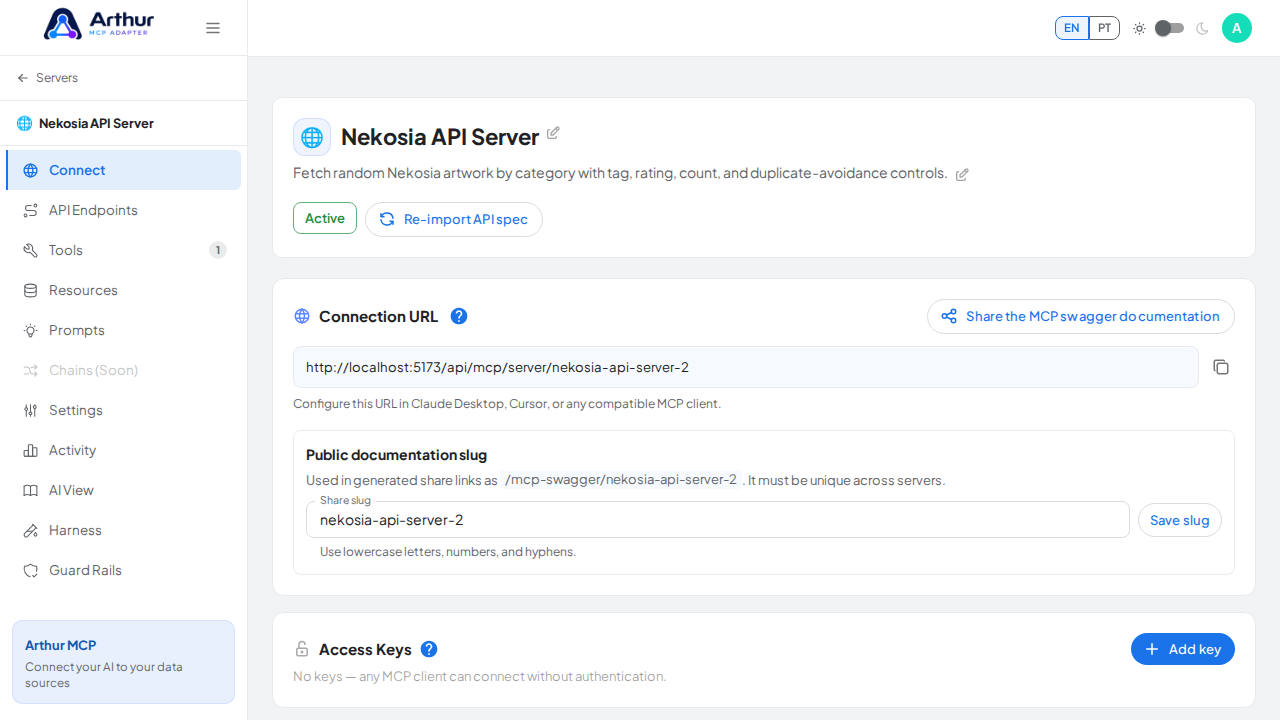Click the Active status badge
1280x720 pixels.
325,218
